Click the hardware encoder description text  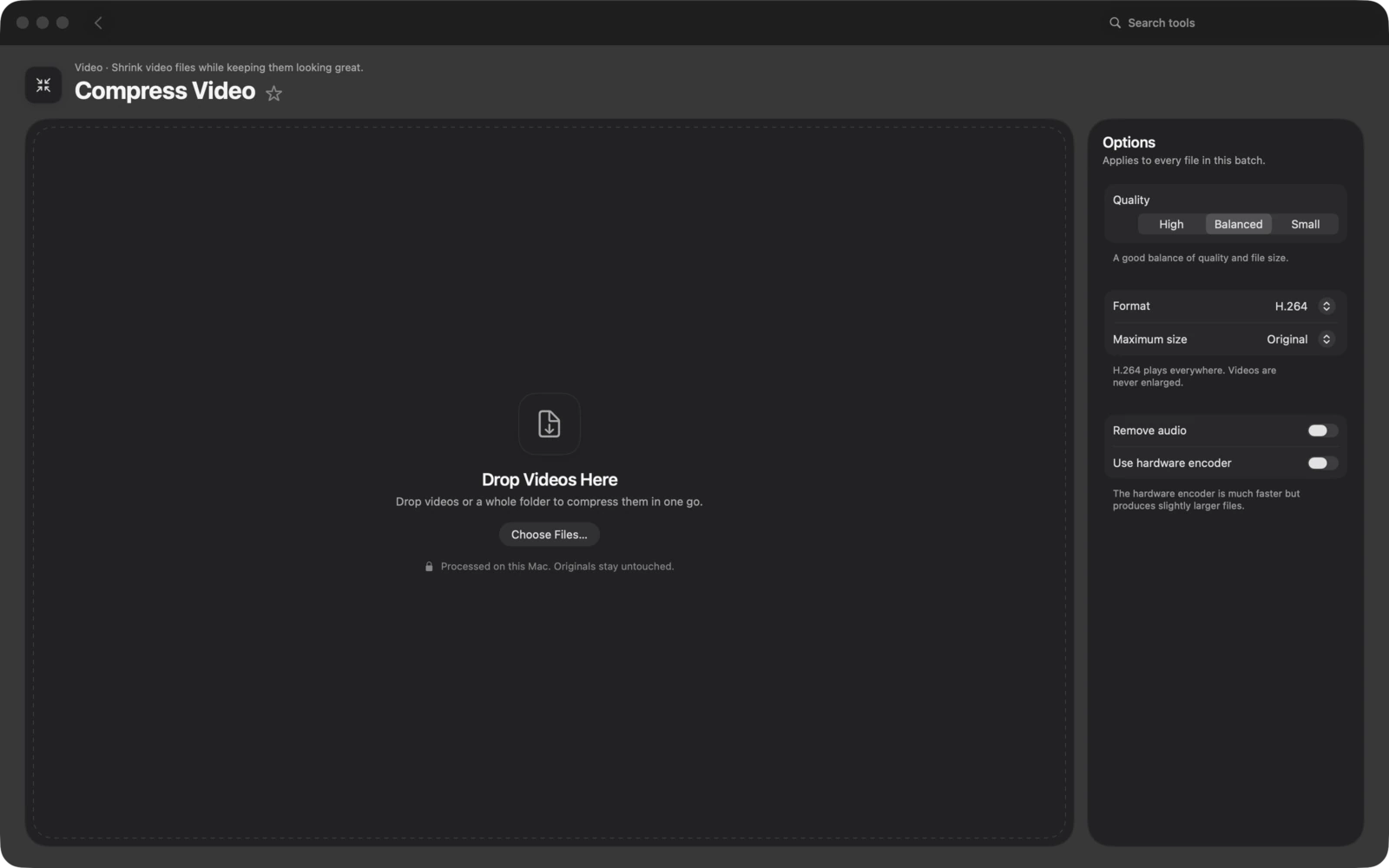click(1207, 500)
